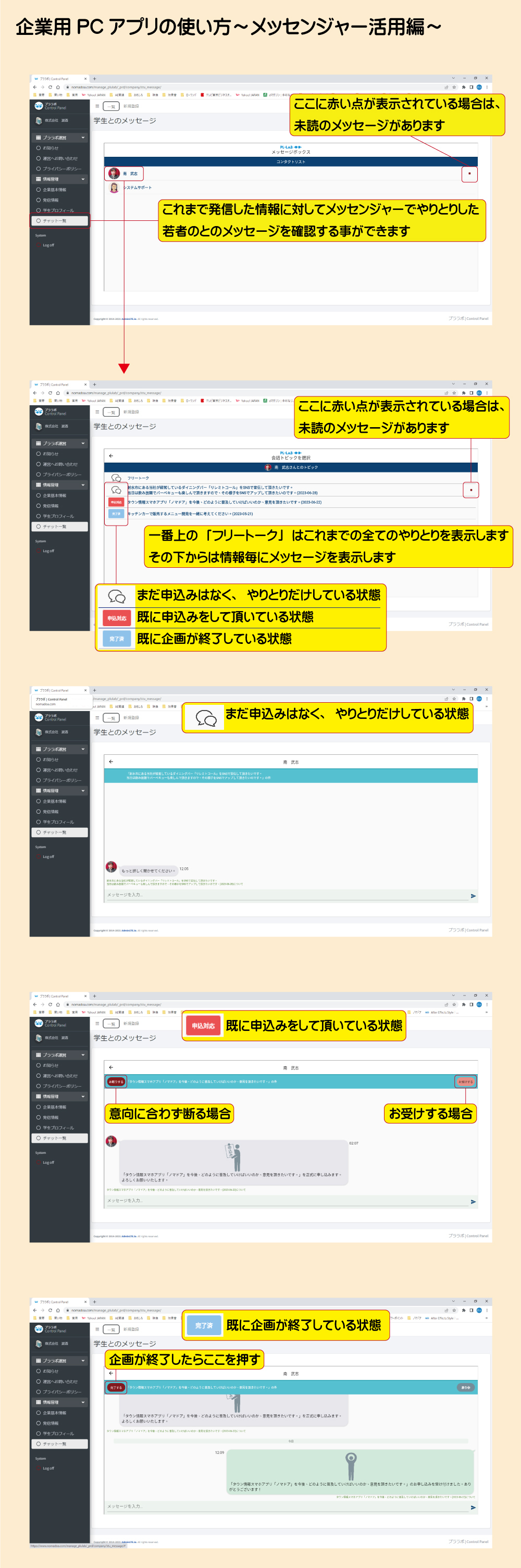Collapse 情報管理 section on the コンタクトリスト page
The height and width of the screenshot is (1568, 521).
point(83,179)
